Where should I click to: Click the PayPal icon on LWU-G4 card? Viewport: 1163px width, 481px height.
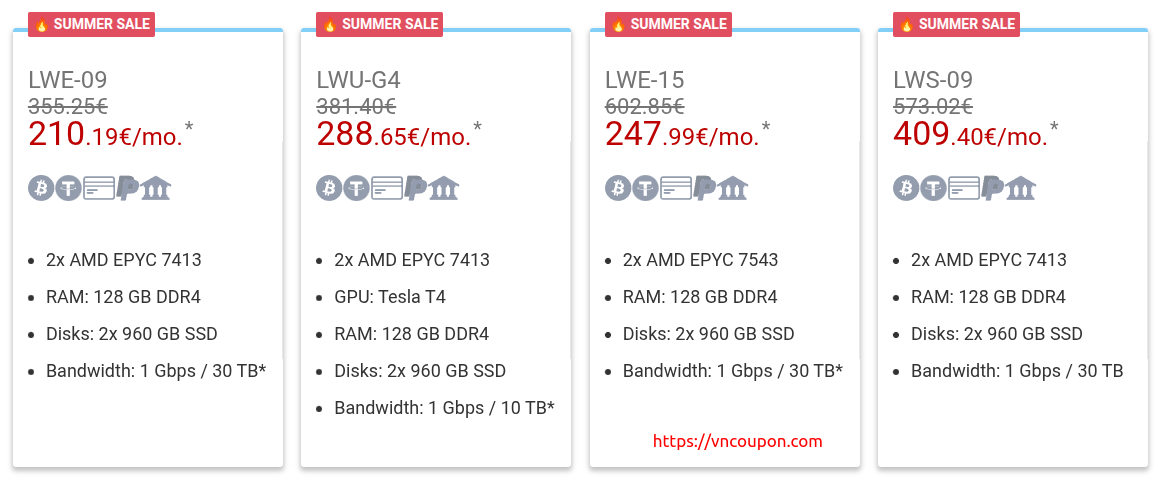[x=417, y=188]
